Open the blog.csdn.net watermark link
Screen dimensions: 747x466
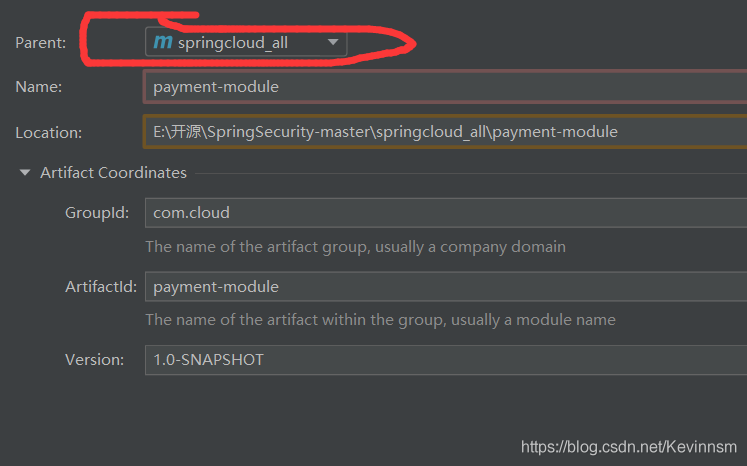click(x=629, y=447)
